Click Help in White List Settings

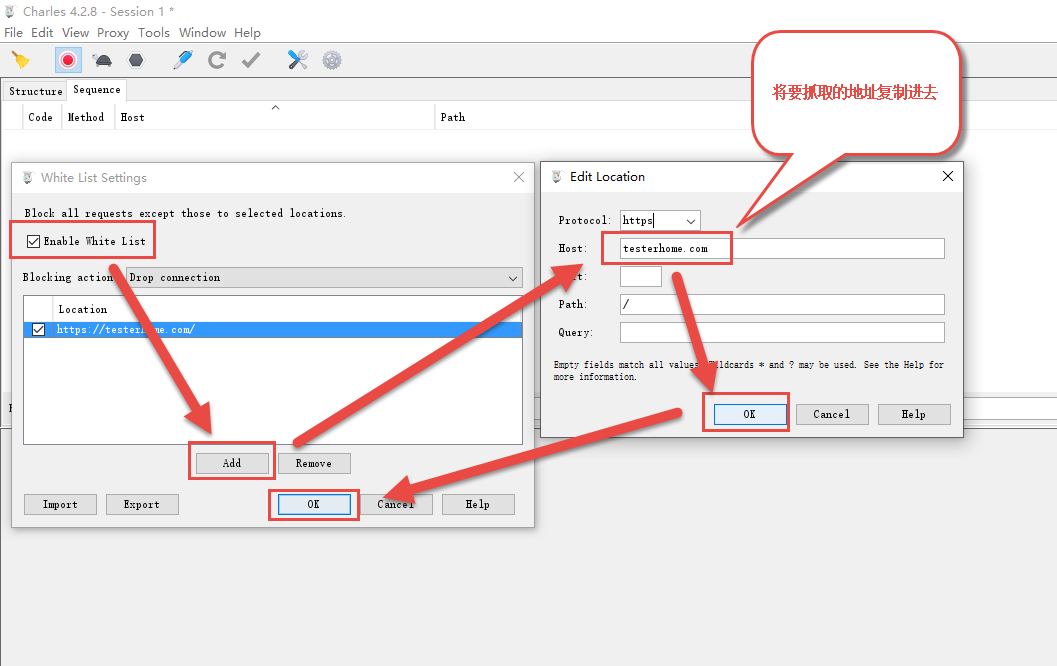click(478, 504)
